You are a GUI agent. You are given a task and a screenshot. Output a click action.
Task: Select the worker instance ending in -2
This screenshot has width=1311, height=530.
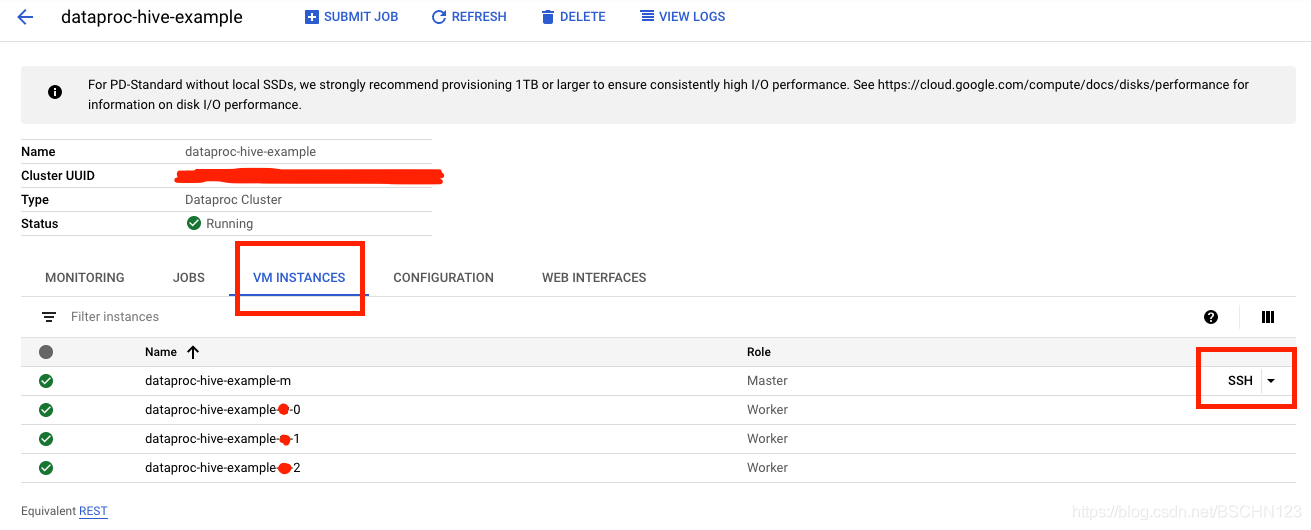223,468
